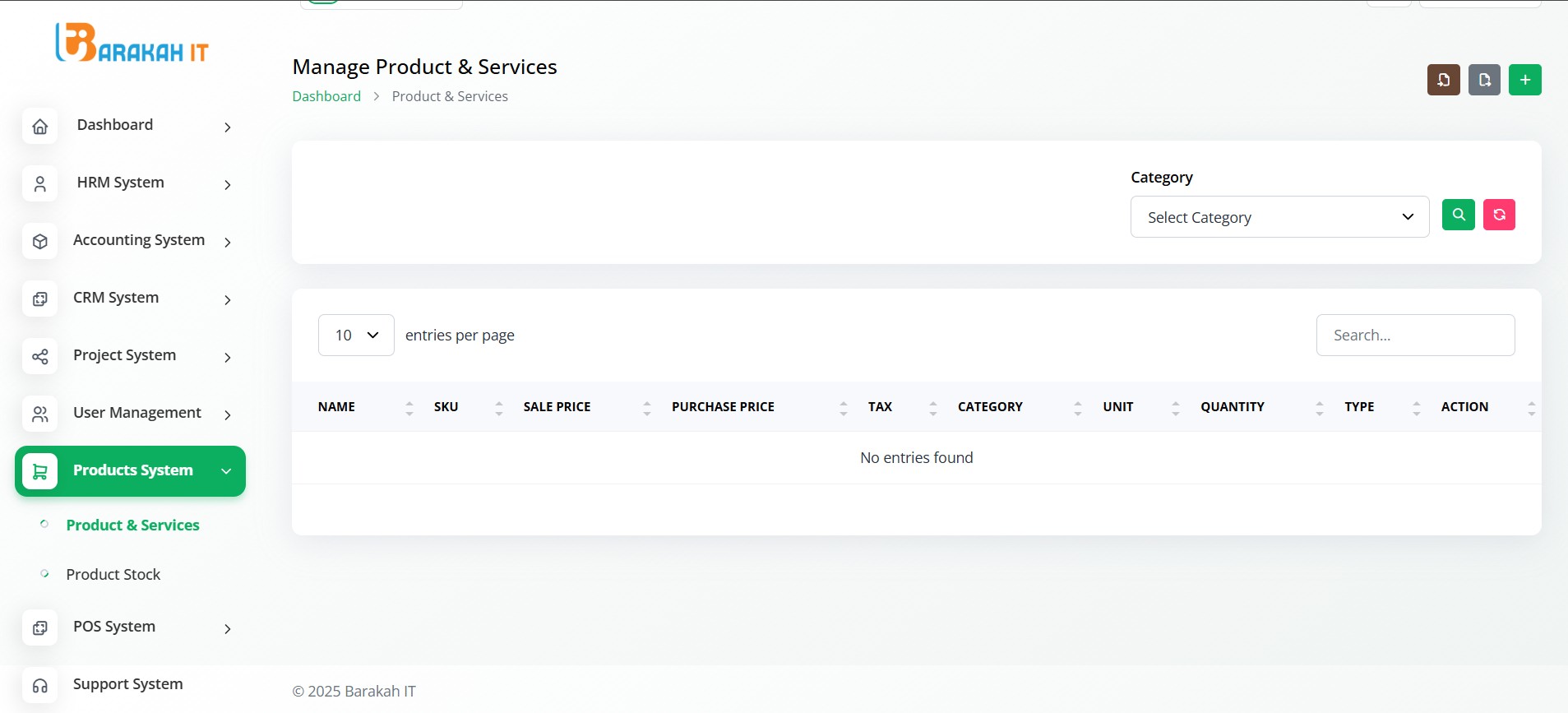This screenshot has width=1568, height=713.
Task: Select Product & Services submenu item
Action: 132,525
